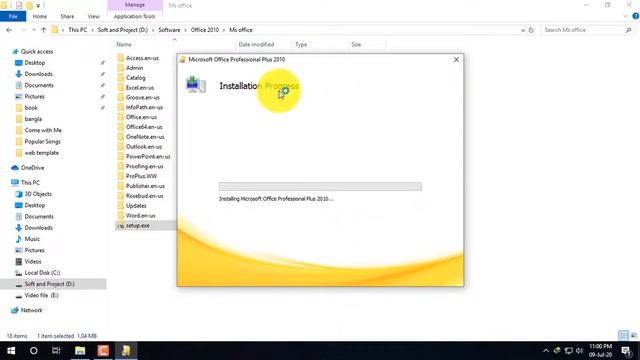This screenshot has height=360, width=640.
Task: Refresh the Ms office folder view
Action: pos(531,30)
